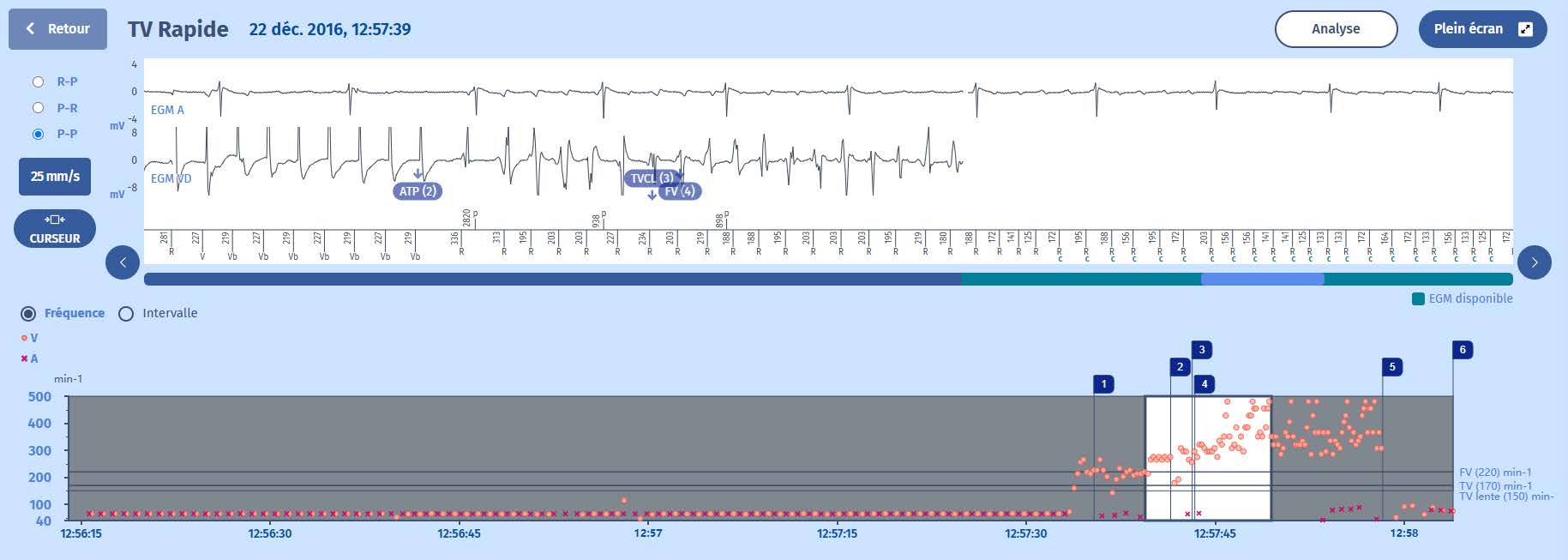Click event flag 6 on the trend graph
The width and height of the screenshot is (1568, 560).
(1463, 350)
